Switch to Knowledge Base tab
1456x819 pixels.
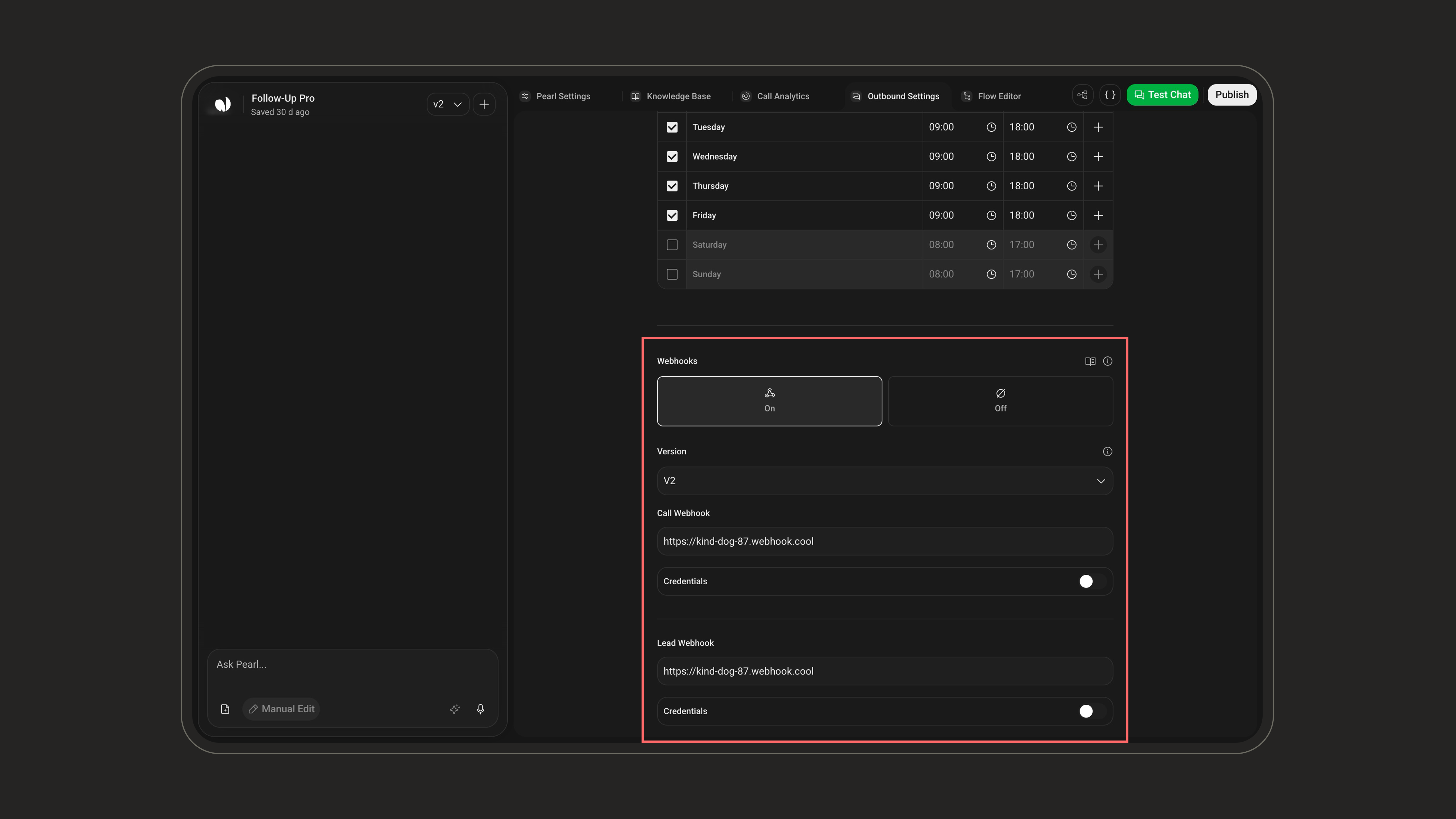[671, 96]
